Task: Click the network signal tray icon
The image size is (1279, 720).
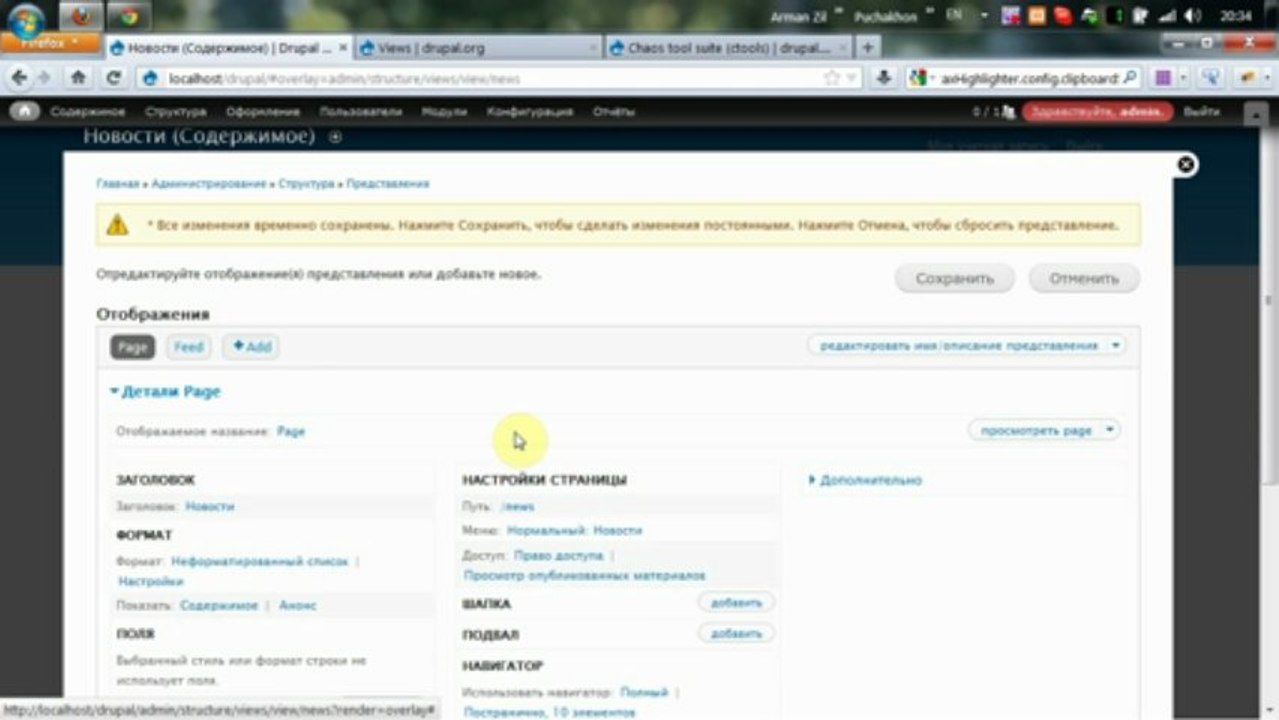Action: pyautogui.click(x=1167, y=16)
